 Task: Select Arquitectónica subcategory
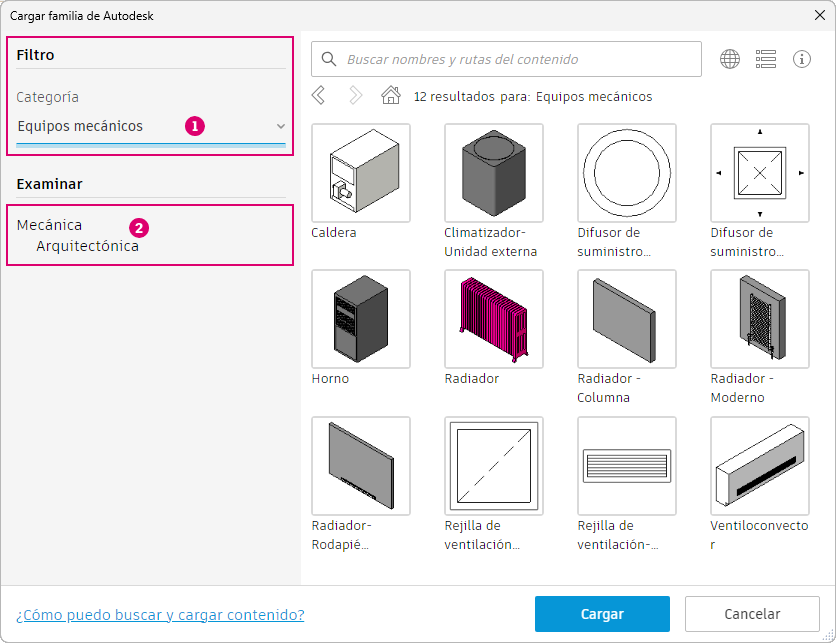[88, 246]
